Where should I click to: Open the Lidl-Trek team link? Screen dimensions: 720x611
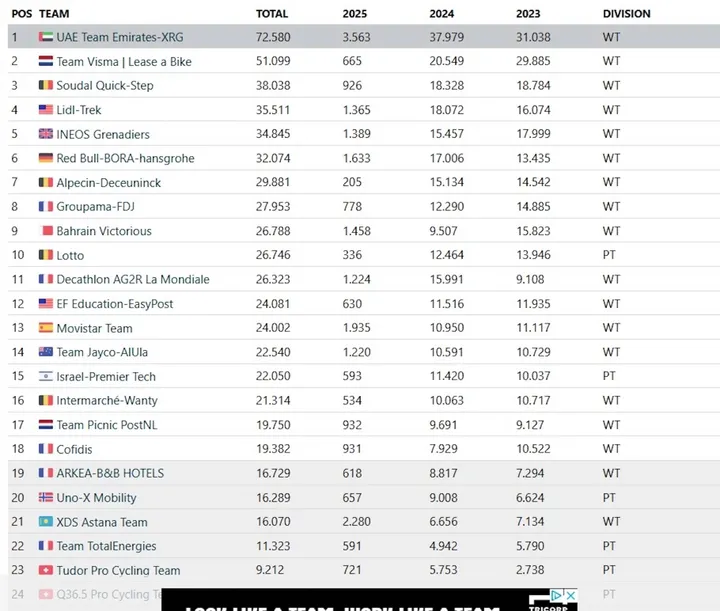coord(79,110)
